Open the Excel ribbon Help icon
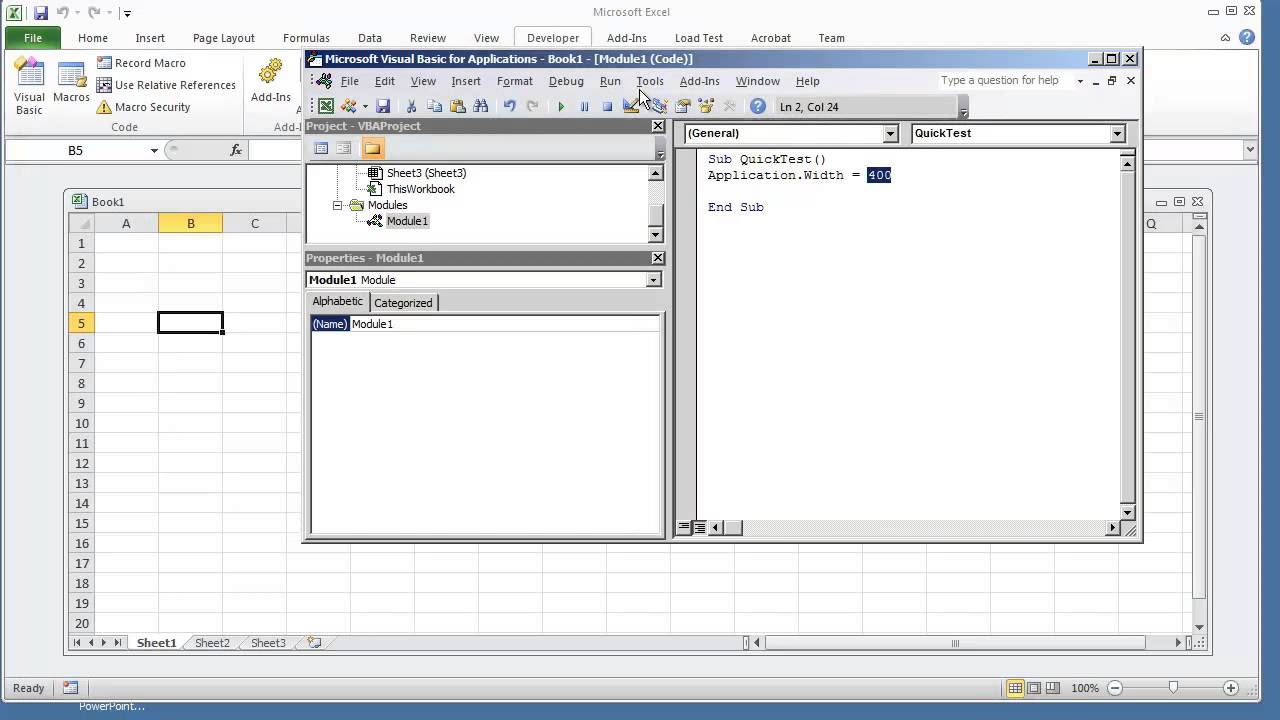The height and width of the screenshot is (720, 1280). (x=1247, y=37)
